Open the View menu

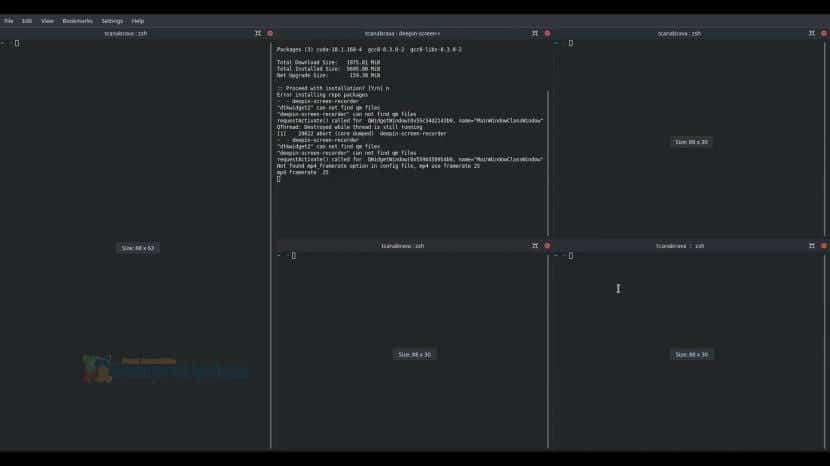click(x=47, y=21)
